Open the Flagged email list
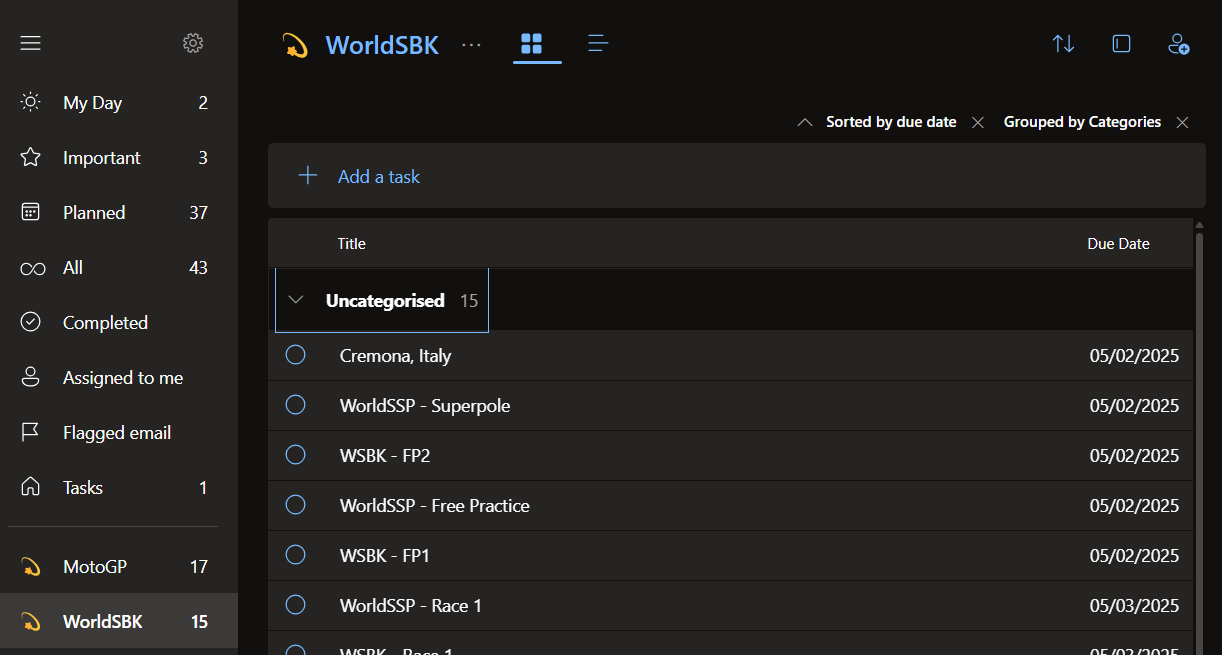Image resolution: width=1222 pixels, height=655 pixels. point(116,432)
